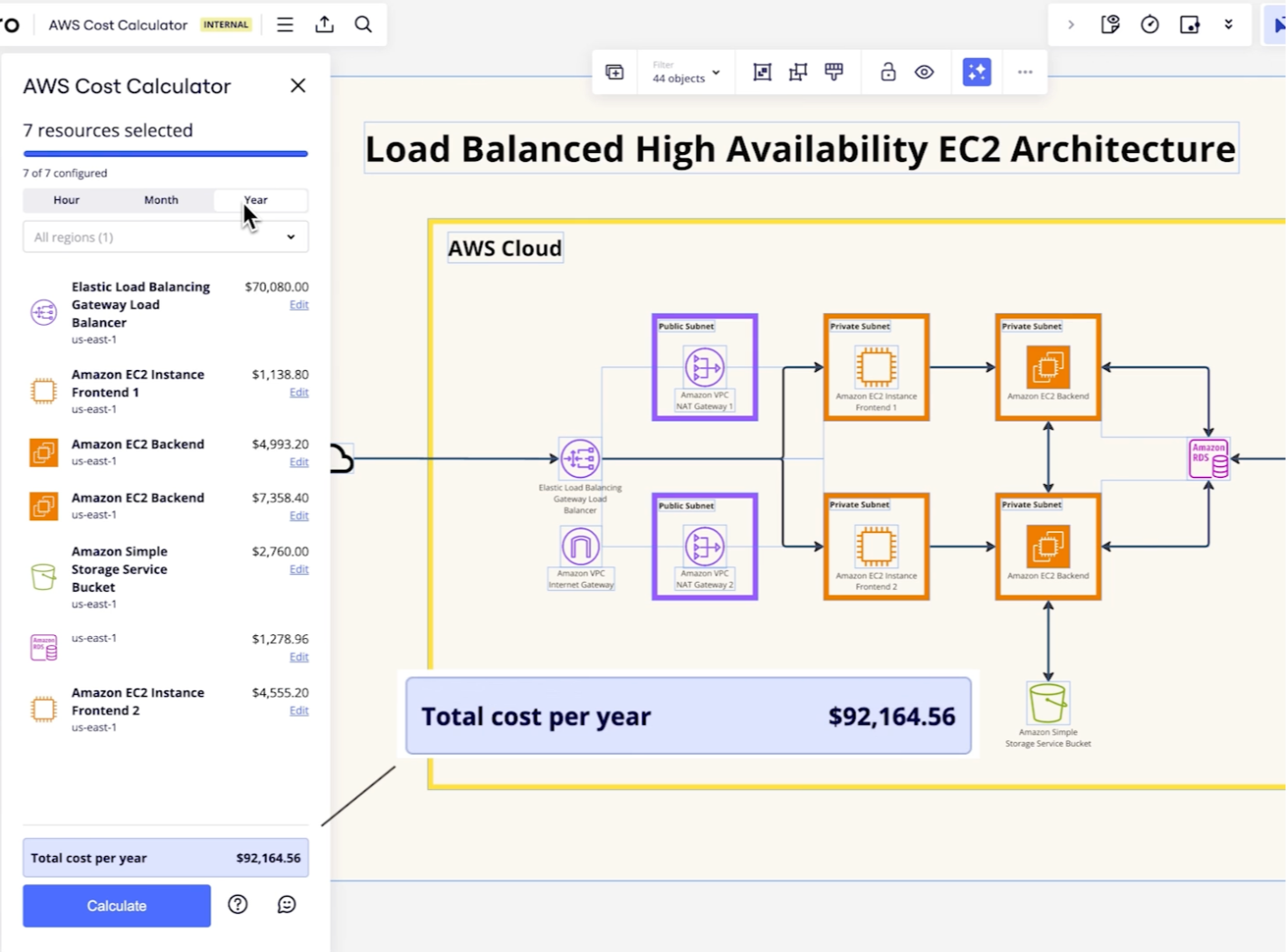This screenshot has height=952, width=1286.
Task: Select Elastic Load Balancer diagram icon
Action: click(x=580, y=459)
